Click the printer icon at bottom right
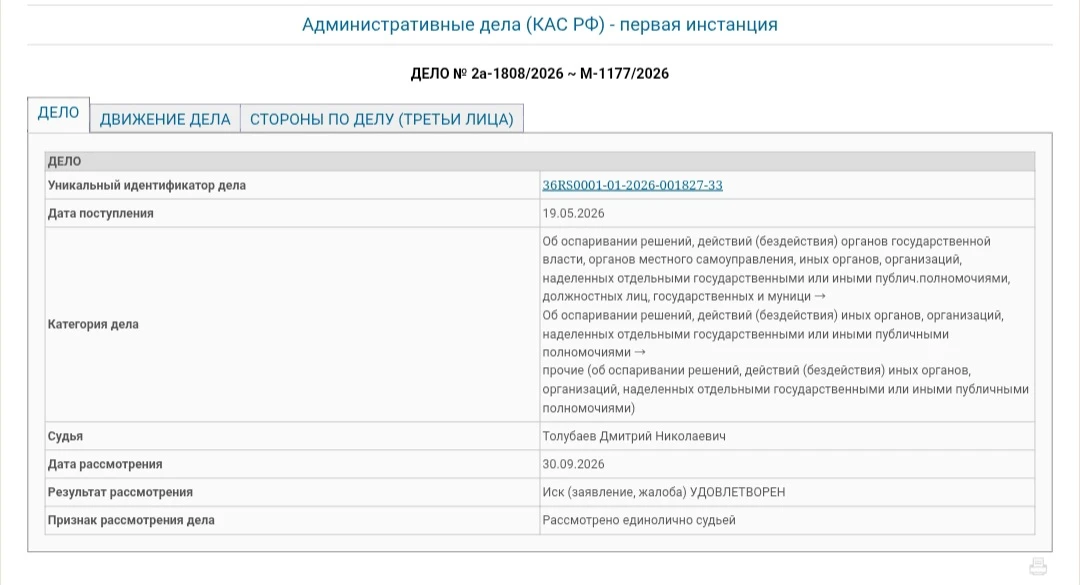This screenshot has width=1080, height=585. [x=1038, y=566]
